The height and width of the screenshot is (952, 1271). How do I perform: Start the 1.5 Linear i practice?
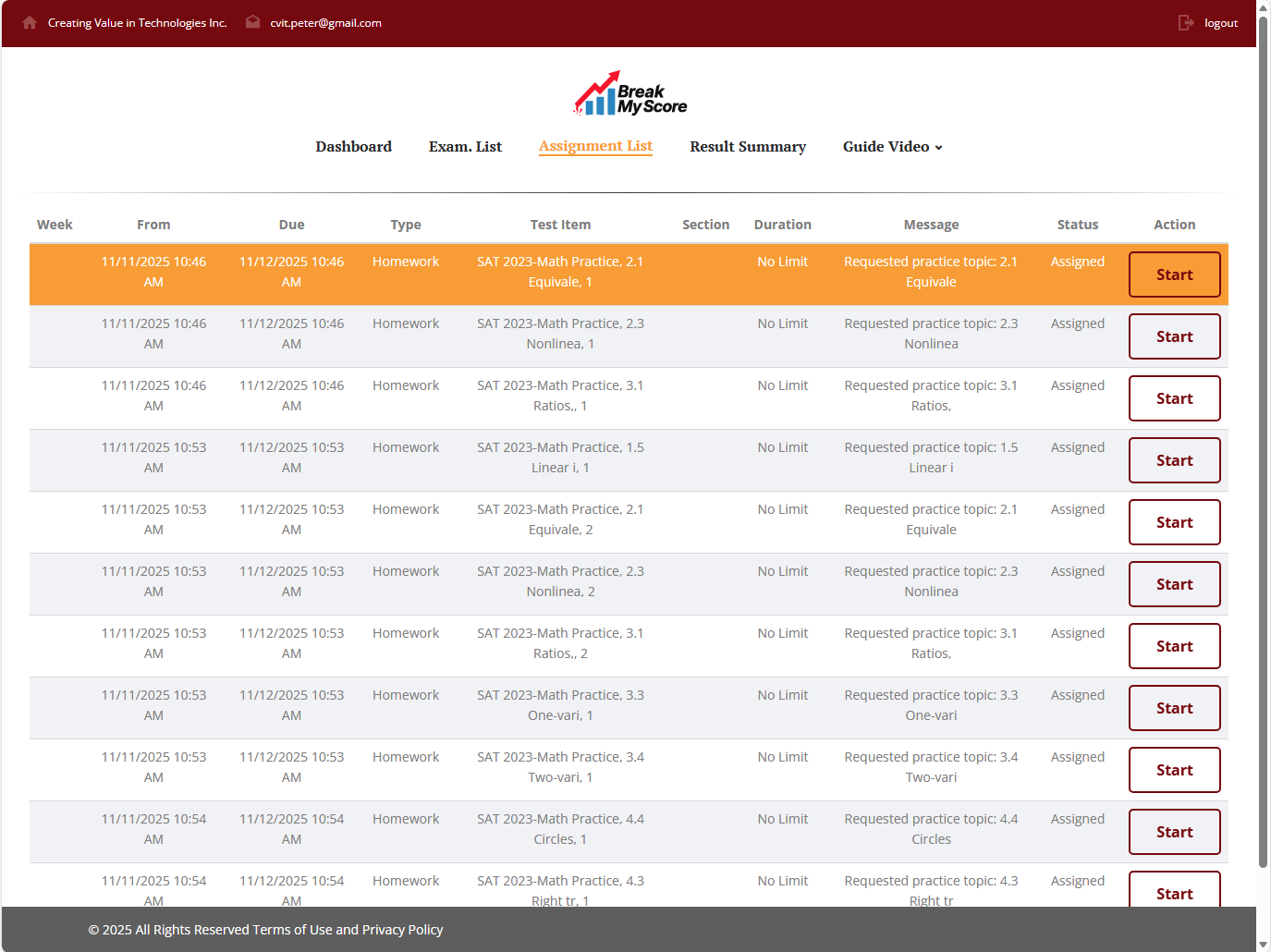1174,460
